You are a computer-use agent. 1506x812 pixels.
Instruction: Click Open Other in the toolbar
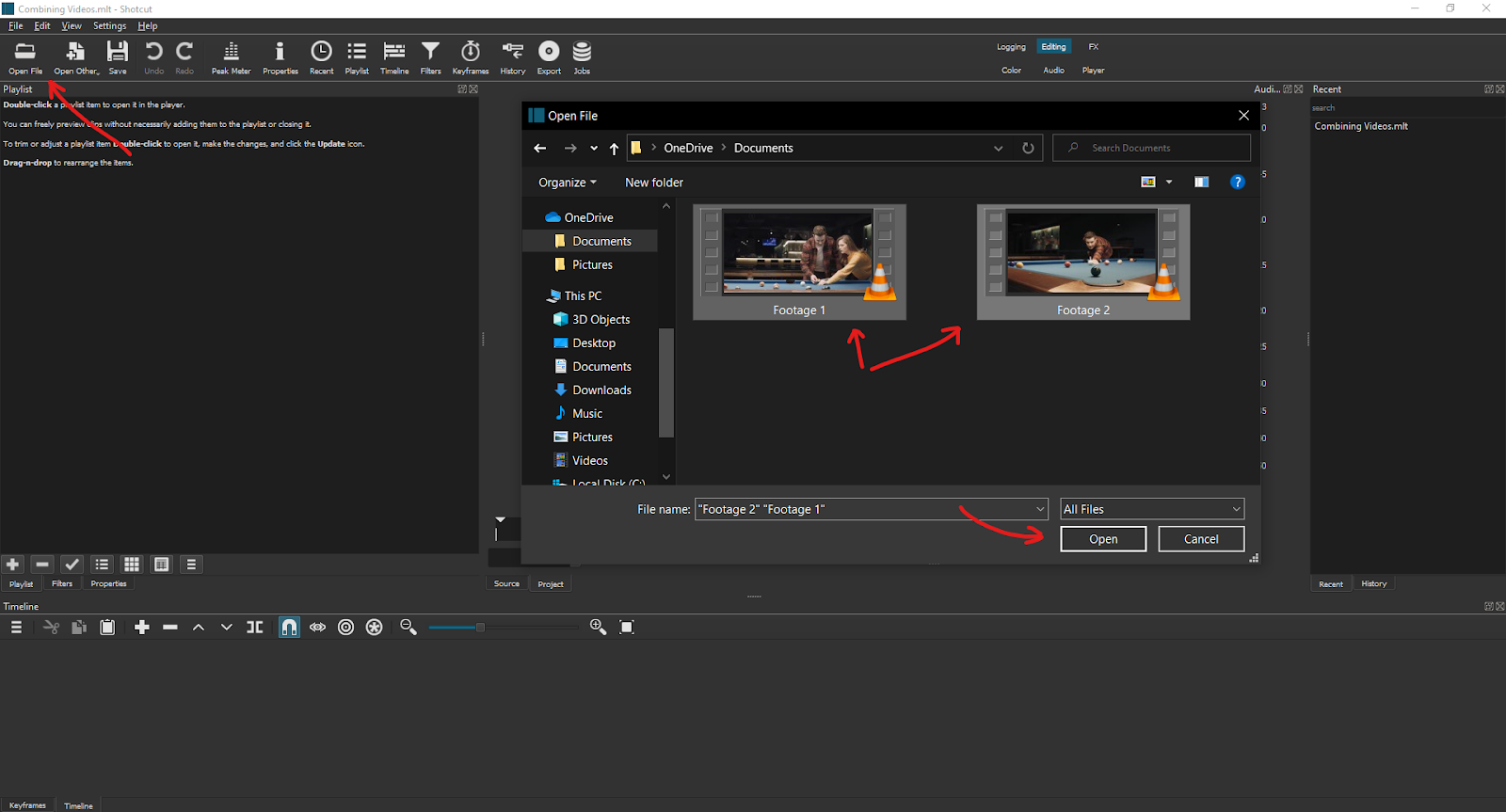[x=75, y=57]
